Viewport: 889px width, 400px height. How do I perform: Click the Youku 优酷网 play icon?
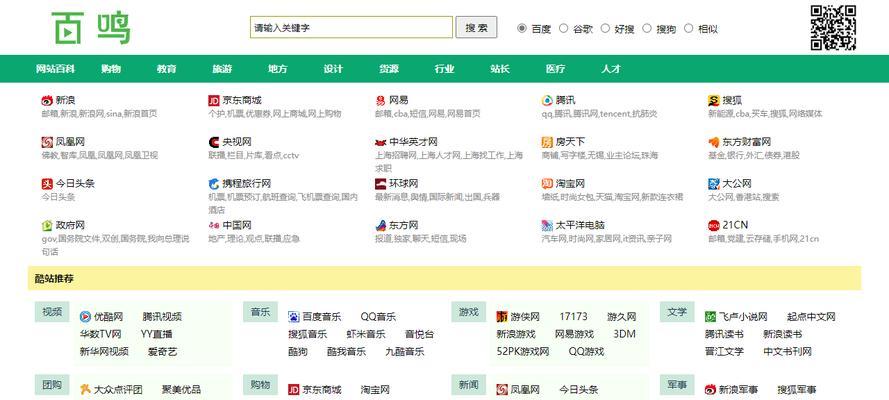coord(85,317)
